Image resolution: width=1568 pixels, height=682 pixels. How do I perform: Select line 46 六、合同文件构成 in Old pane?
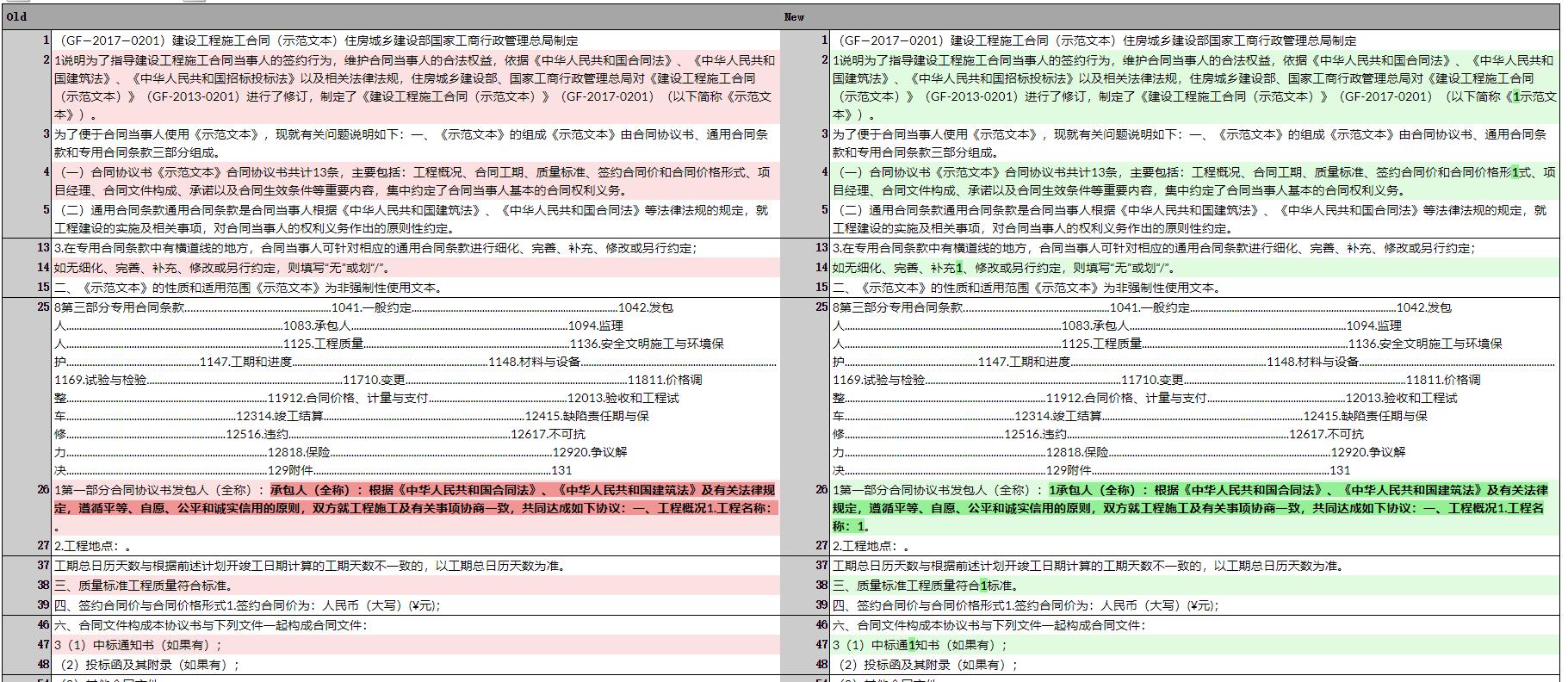tap(416, 625)
